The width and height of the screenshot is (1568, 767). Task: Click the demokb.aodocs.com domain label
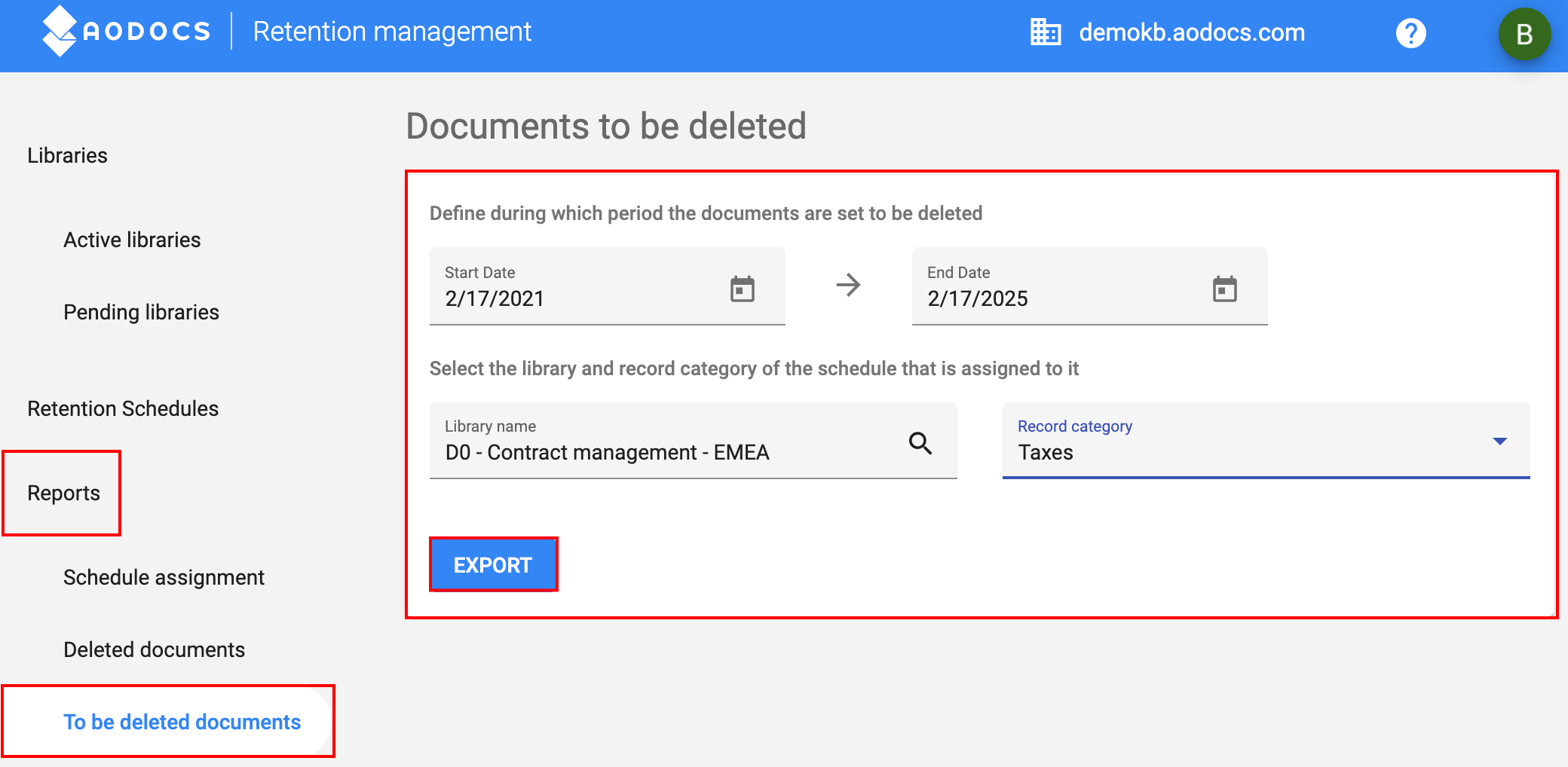tap(1192, 32)
